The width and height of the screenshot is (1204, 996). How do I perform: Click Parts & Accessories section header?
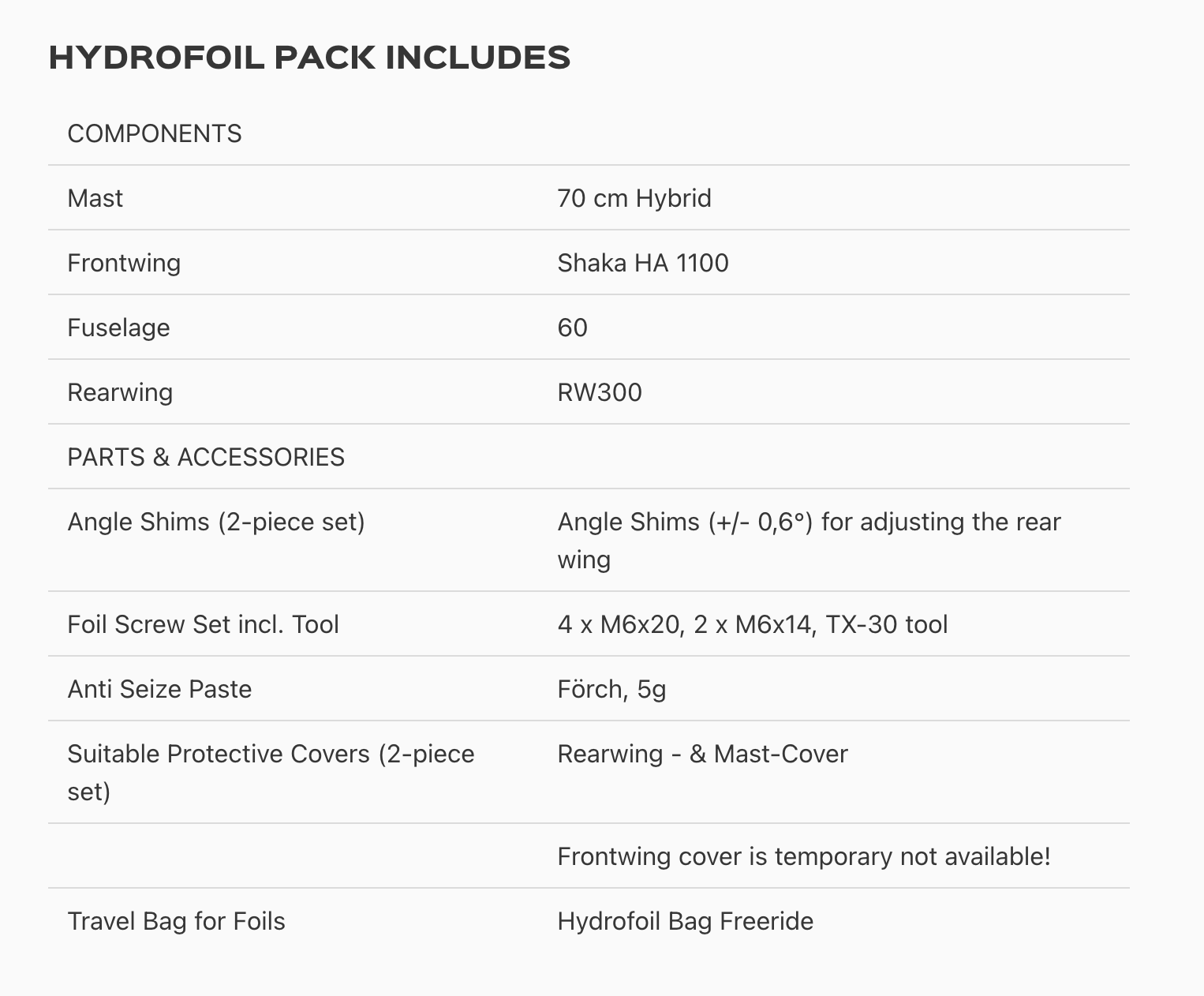coord(206,457)
